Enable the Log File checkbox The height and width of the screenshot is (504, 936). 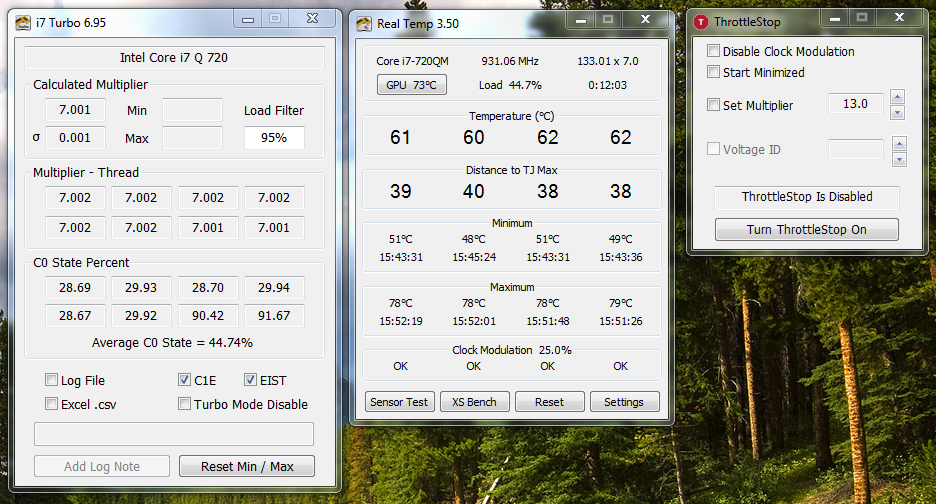[x=51, y=380]
